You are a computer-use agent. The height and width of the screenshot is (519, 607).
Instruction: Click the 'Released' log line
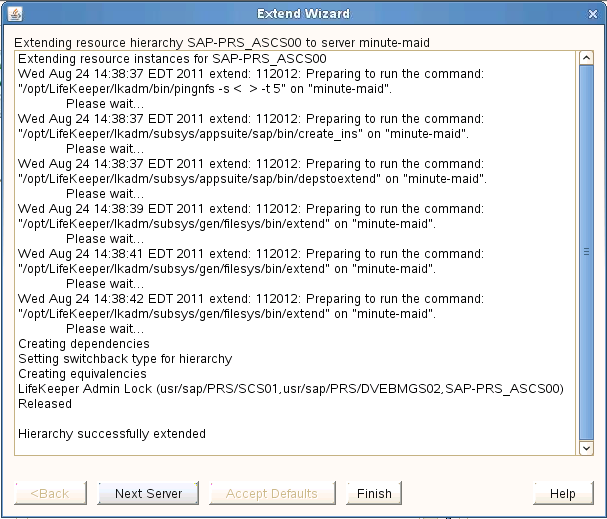coord(45,404)
